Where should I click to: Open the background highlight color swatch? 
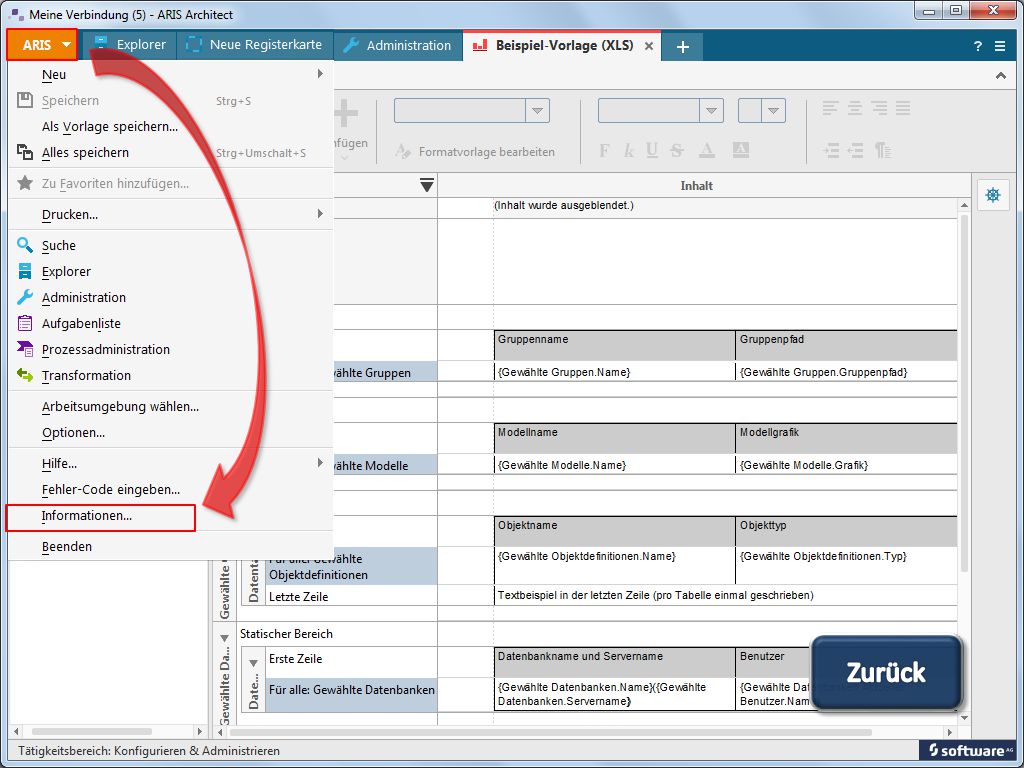(x=740, y=150)
